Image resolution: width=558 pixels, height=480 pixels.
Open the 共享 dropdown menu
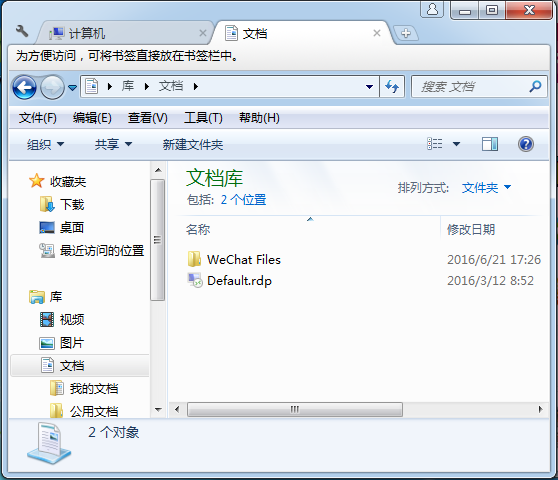click(x=113, y=144)
